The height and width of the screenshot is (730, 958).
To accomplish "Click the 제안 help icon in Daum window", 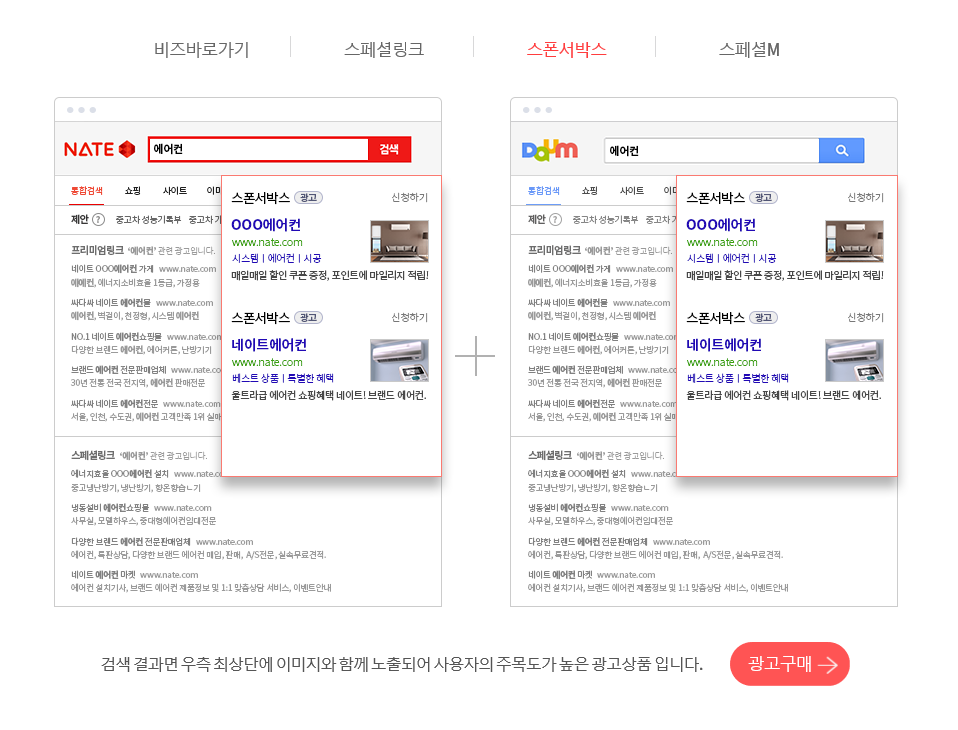I will [555, 219].
